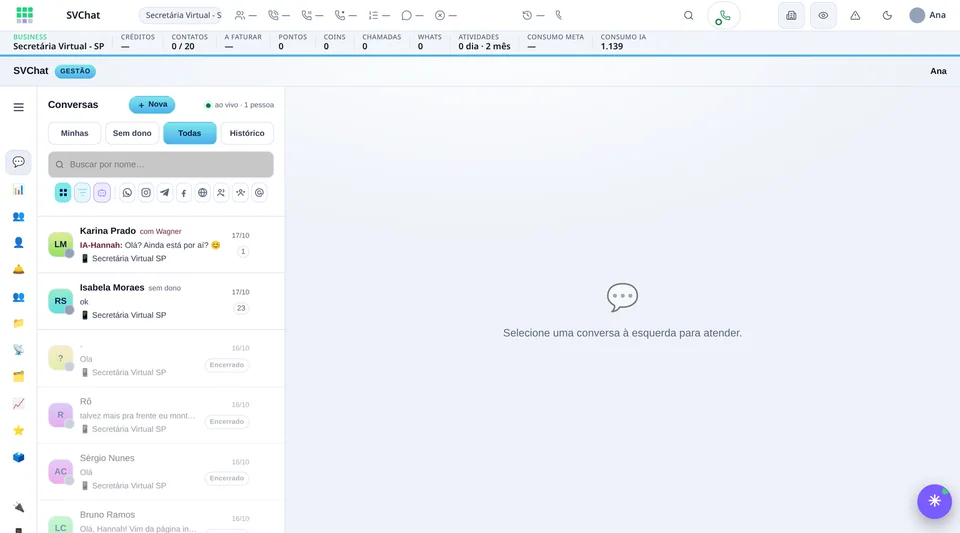Toggle dark mode moon icon
Image resolution: width=960 pixels, height=533 pixels.
[x=887, y=15]
